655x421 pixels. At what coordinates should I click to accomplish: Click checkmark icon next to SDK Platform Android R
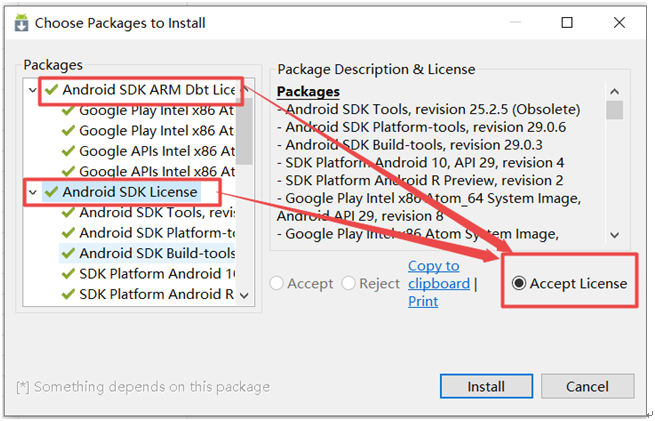(68, 294)
